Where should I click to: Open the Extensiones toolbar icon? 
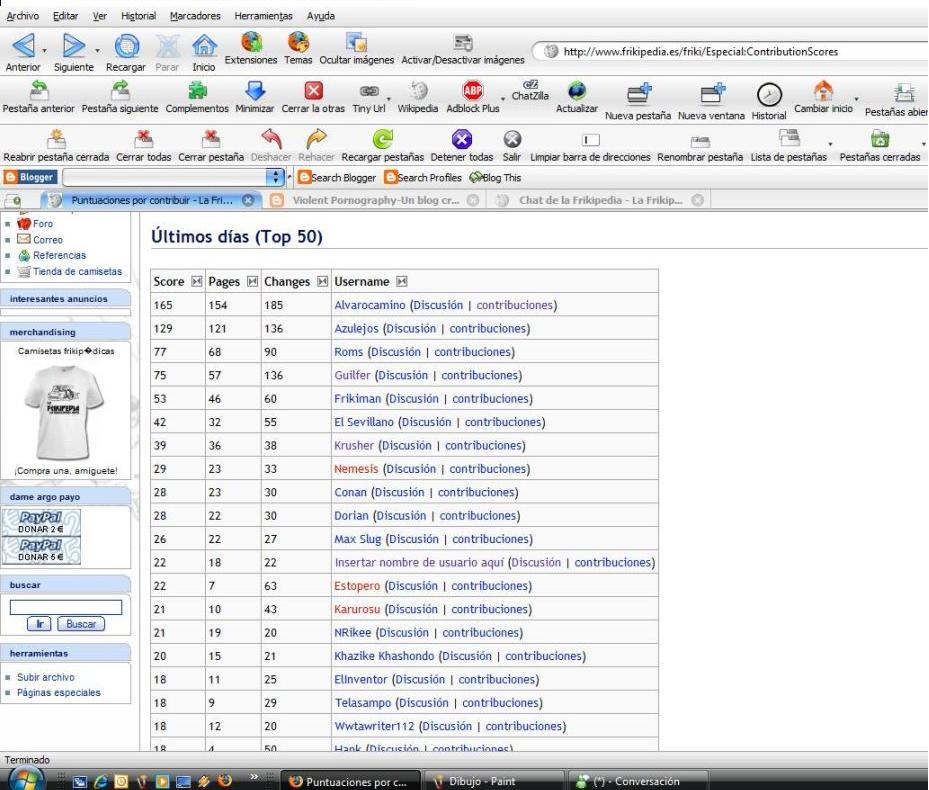[252, 42]
